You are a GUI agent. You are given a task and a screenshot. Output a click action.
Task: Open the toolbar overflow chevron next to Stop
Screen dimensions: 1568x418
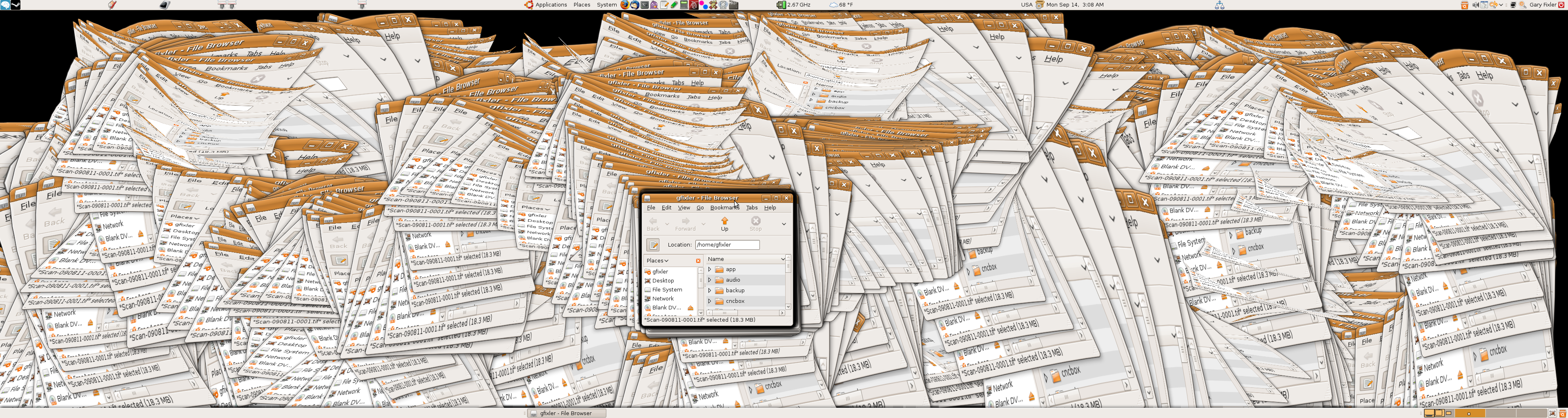[x=784, y=224]
